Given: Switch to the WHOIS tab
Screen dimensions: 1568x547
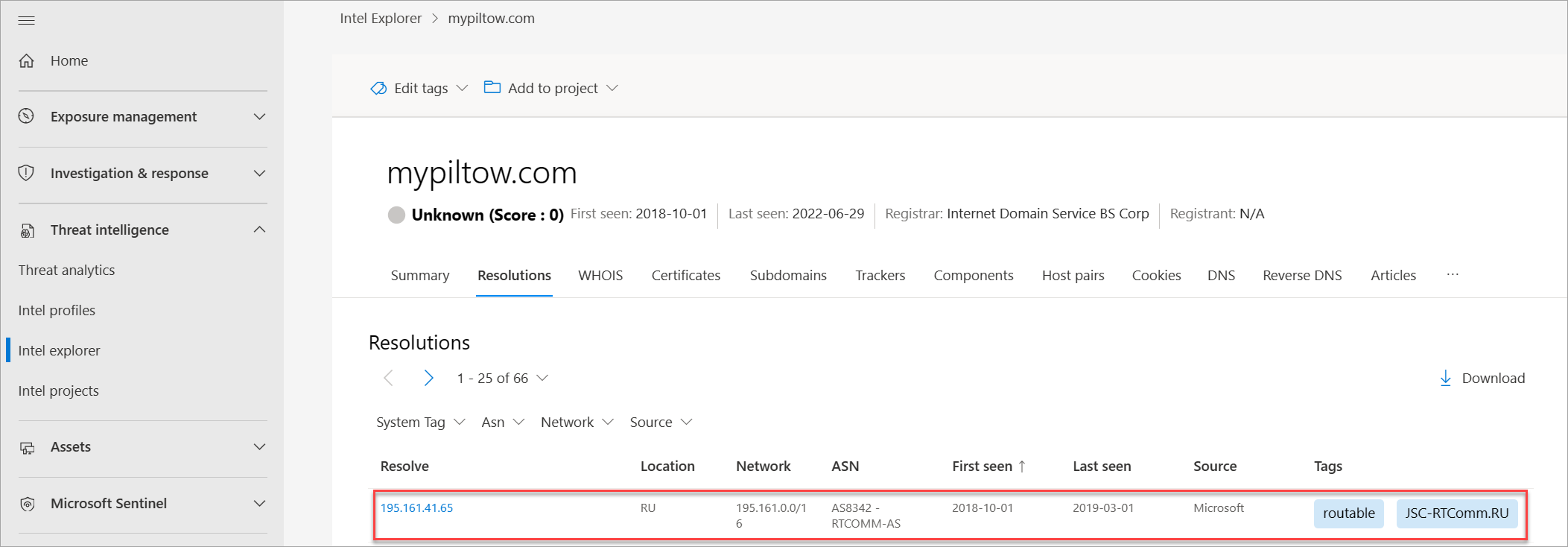Looking at the screenshot, I should pyautogui.click(x=600, y=276).
